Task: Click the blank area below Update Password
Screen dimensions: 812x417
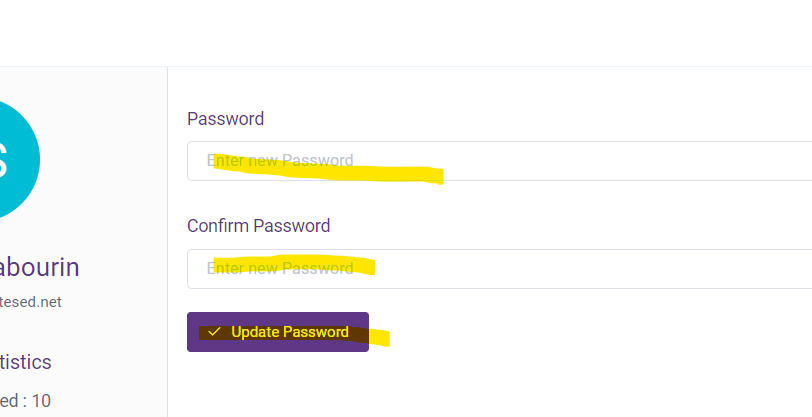Action: click(x=489, y=384)
